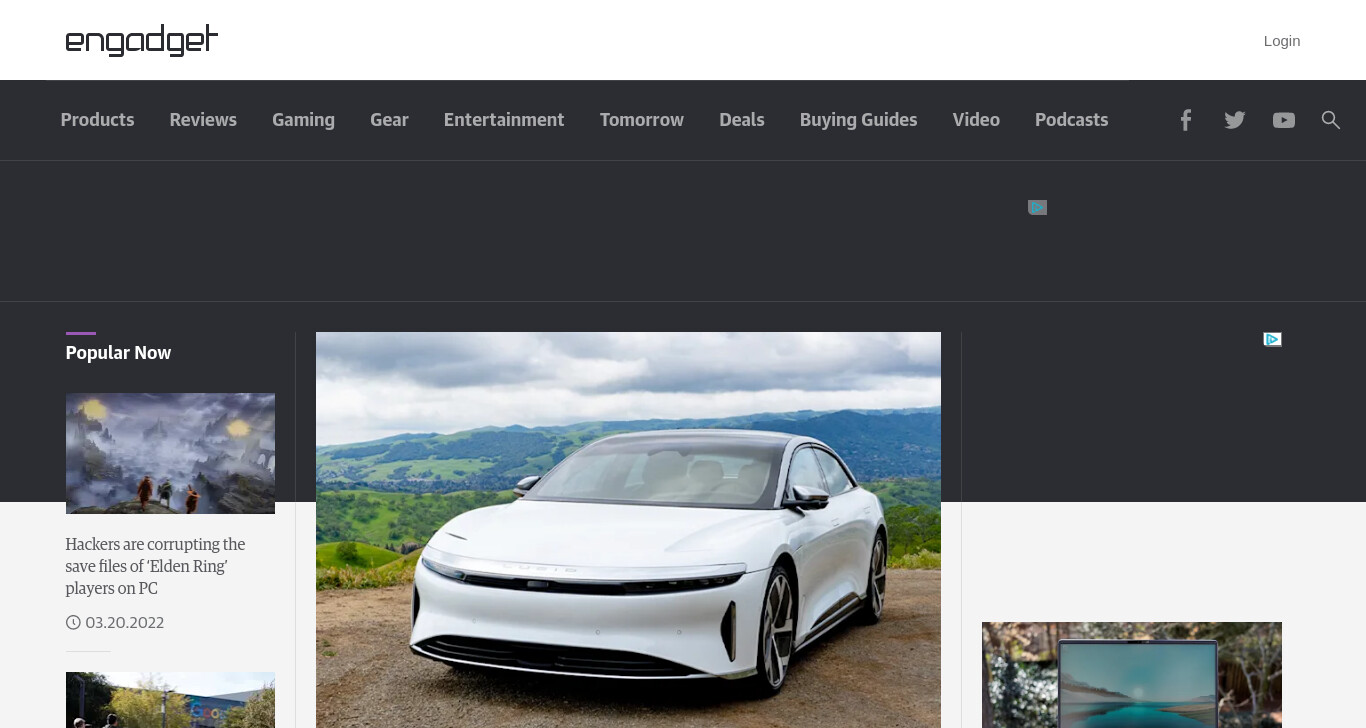Open Engadget's Twitter page icon
This screenshot has height=728, width=1366.
coord(1235,120)
